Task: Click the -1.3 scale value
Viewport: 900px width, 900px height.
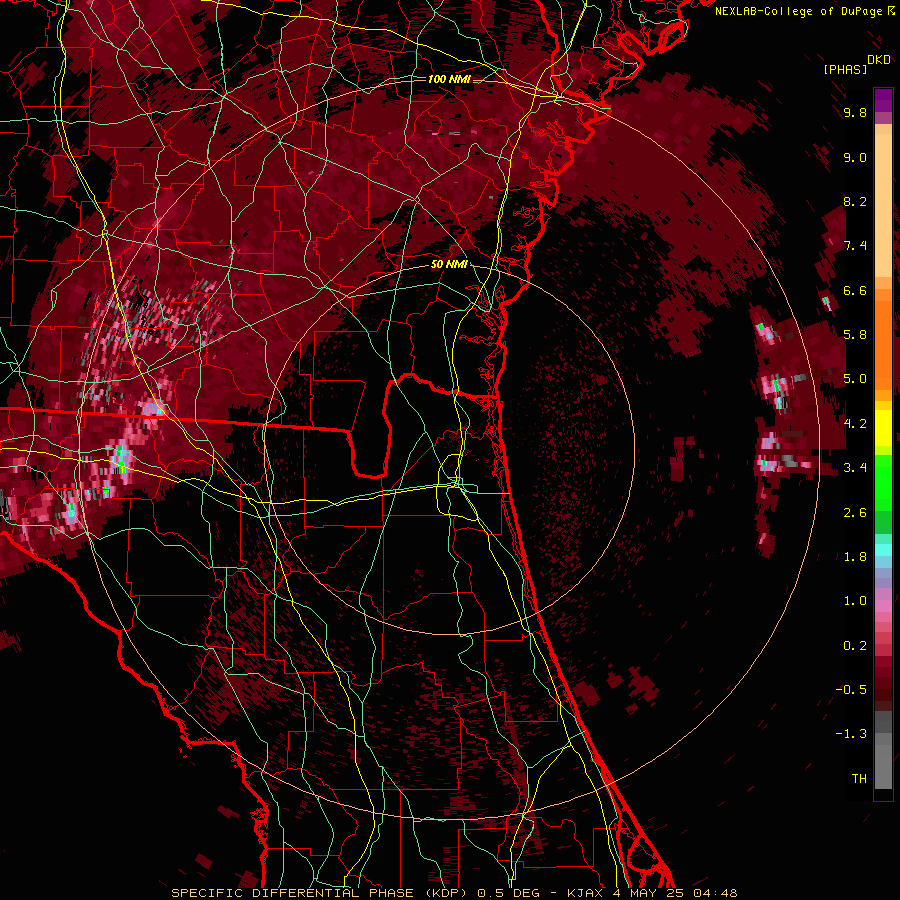Action: pyautogui.click(x=851, y=734)
